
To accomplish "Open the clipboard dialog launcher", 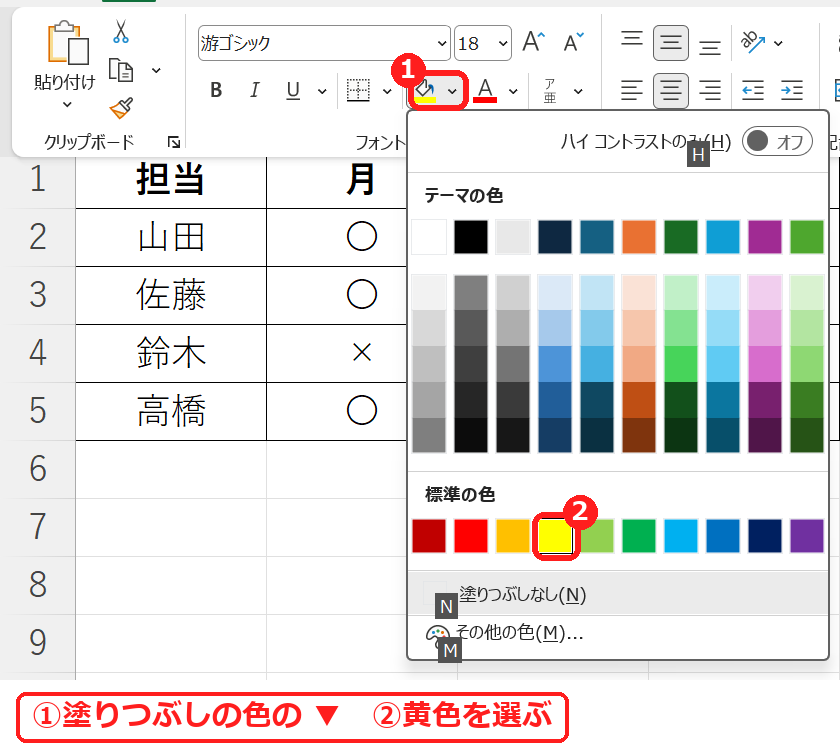I will (174, 142).
